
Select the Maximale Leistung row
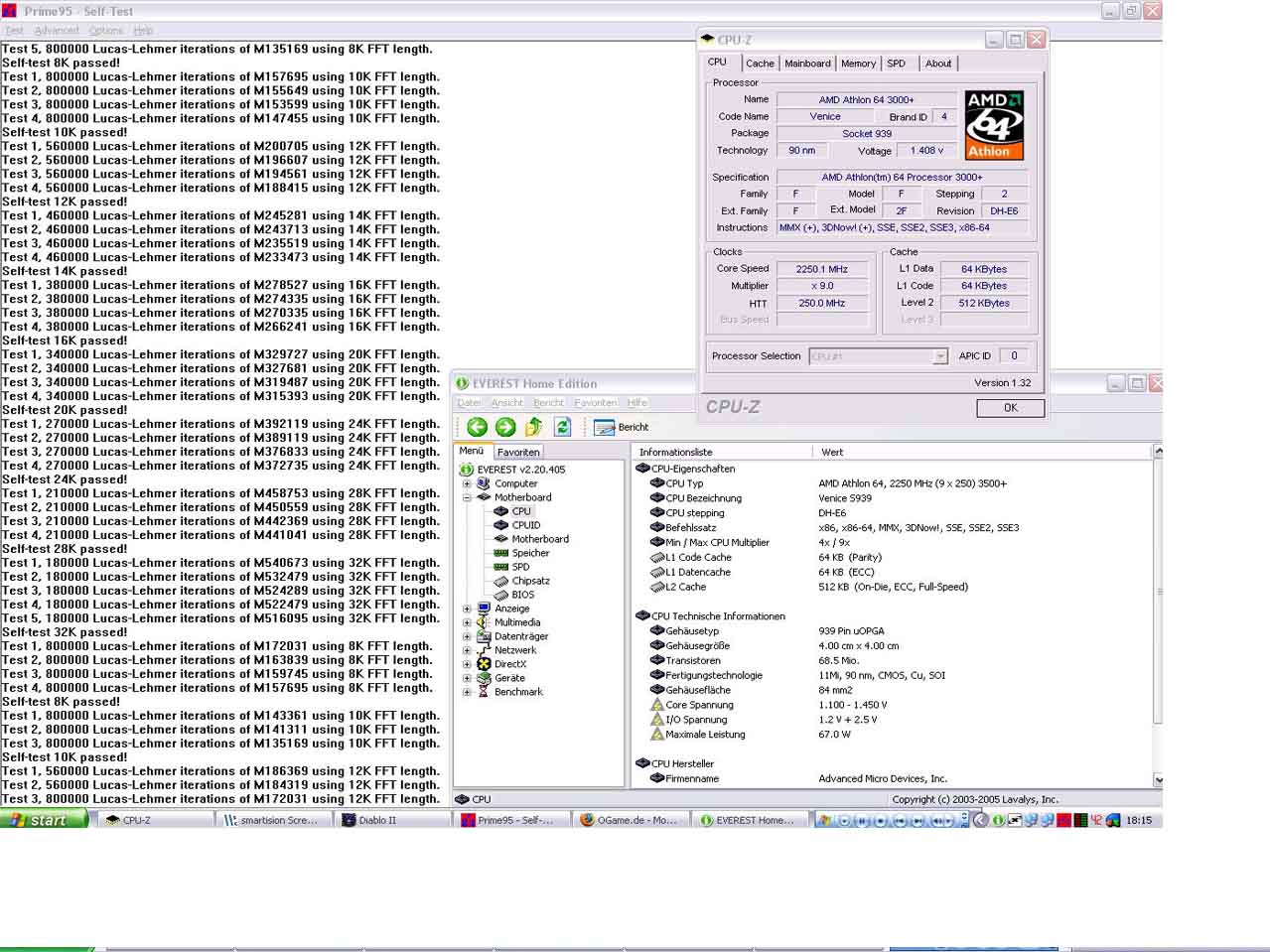pos(892,735)
